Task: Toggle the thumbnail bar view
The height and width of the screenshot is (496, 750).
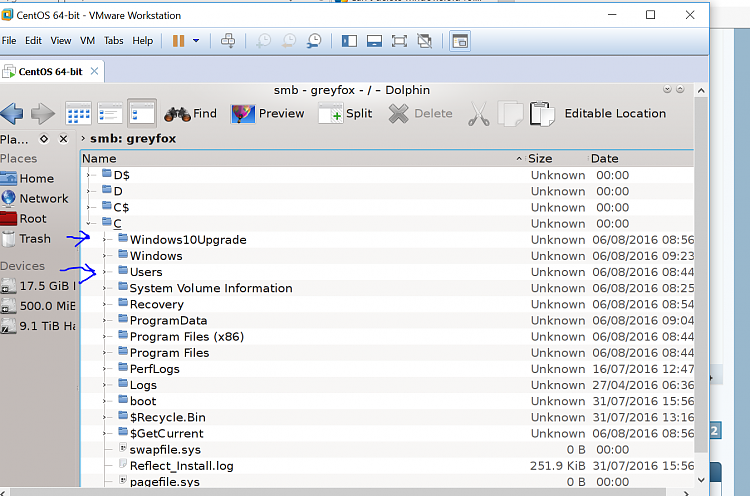Action: 374,41
